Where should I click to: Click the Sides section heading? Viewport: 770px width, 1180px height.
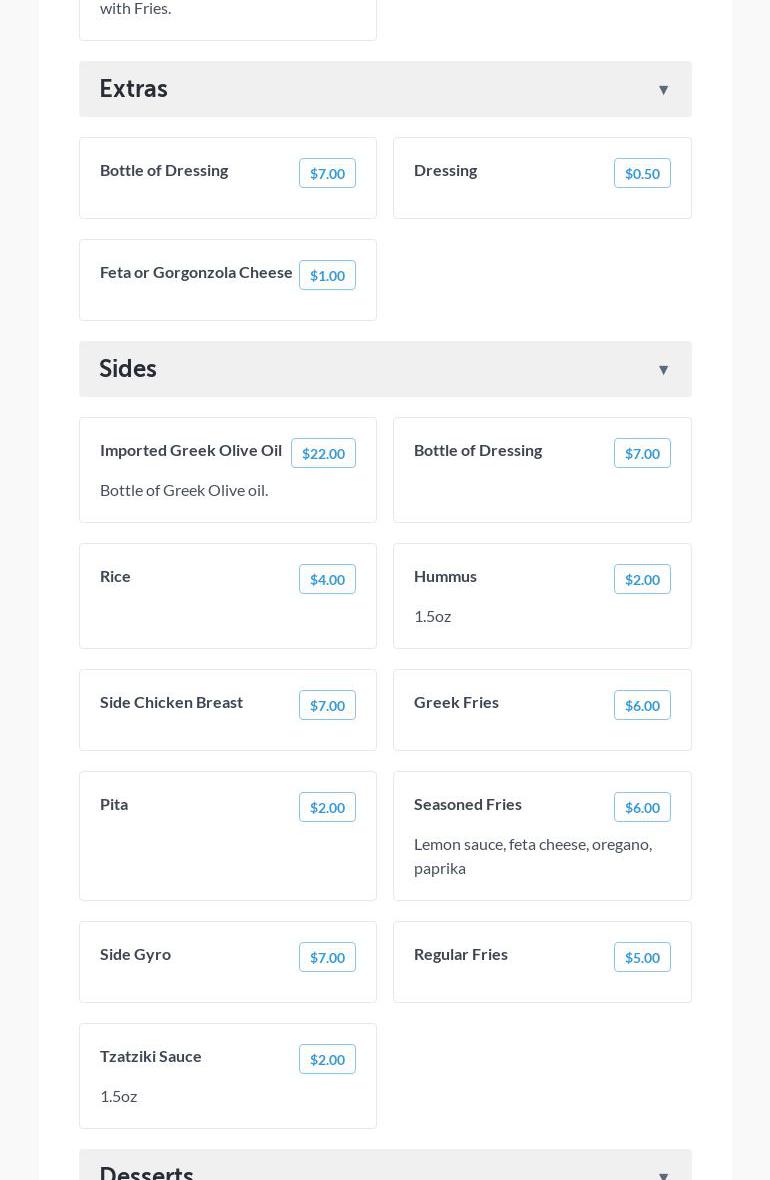click(128, 369)
